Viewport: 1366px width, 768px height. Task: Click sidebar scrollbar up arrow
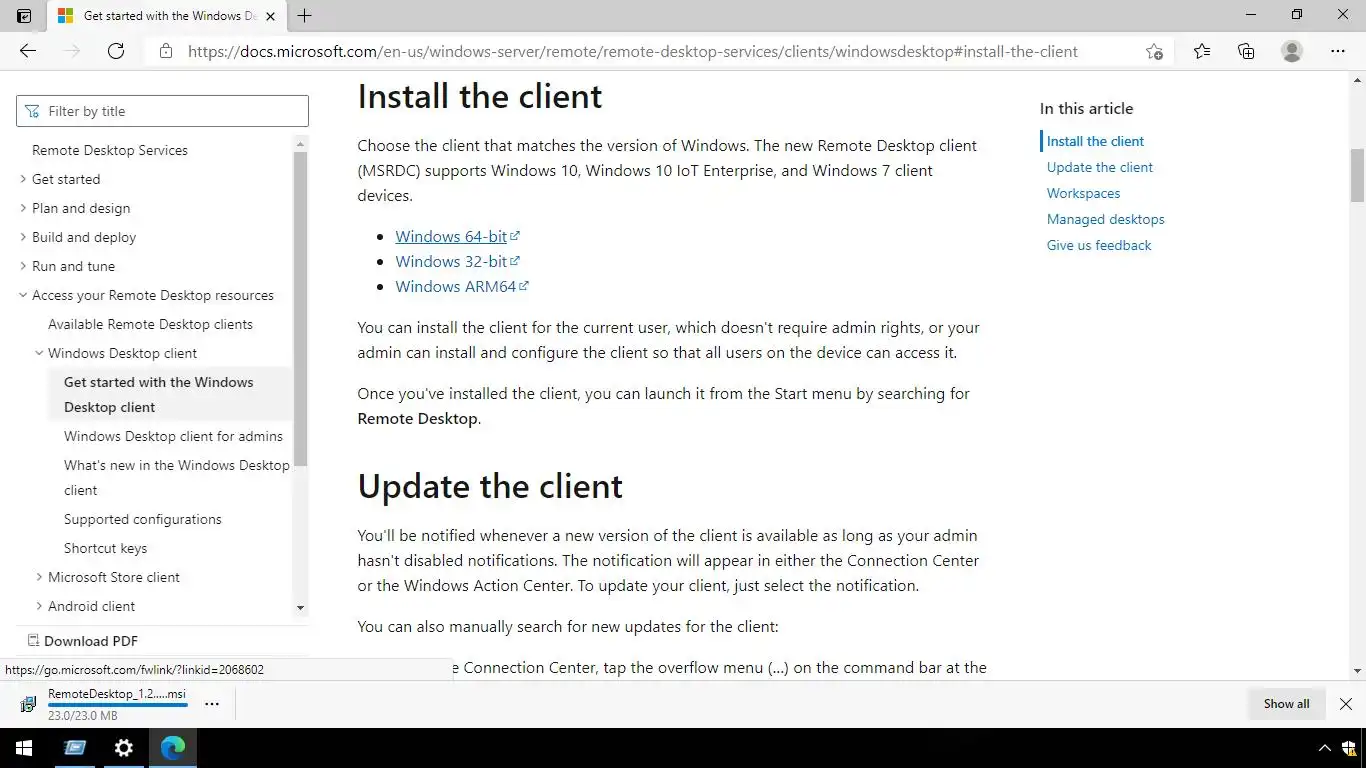(x=300, y=143)
